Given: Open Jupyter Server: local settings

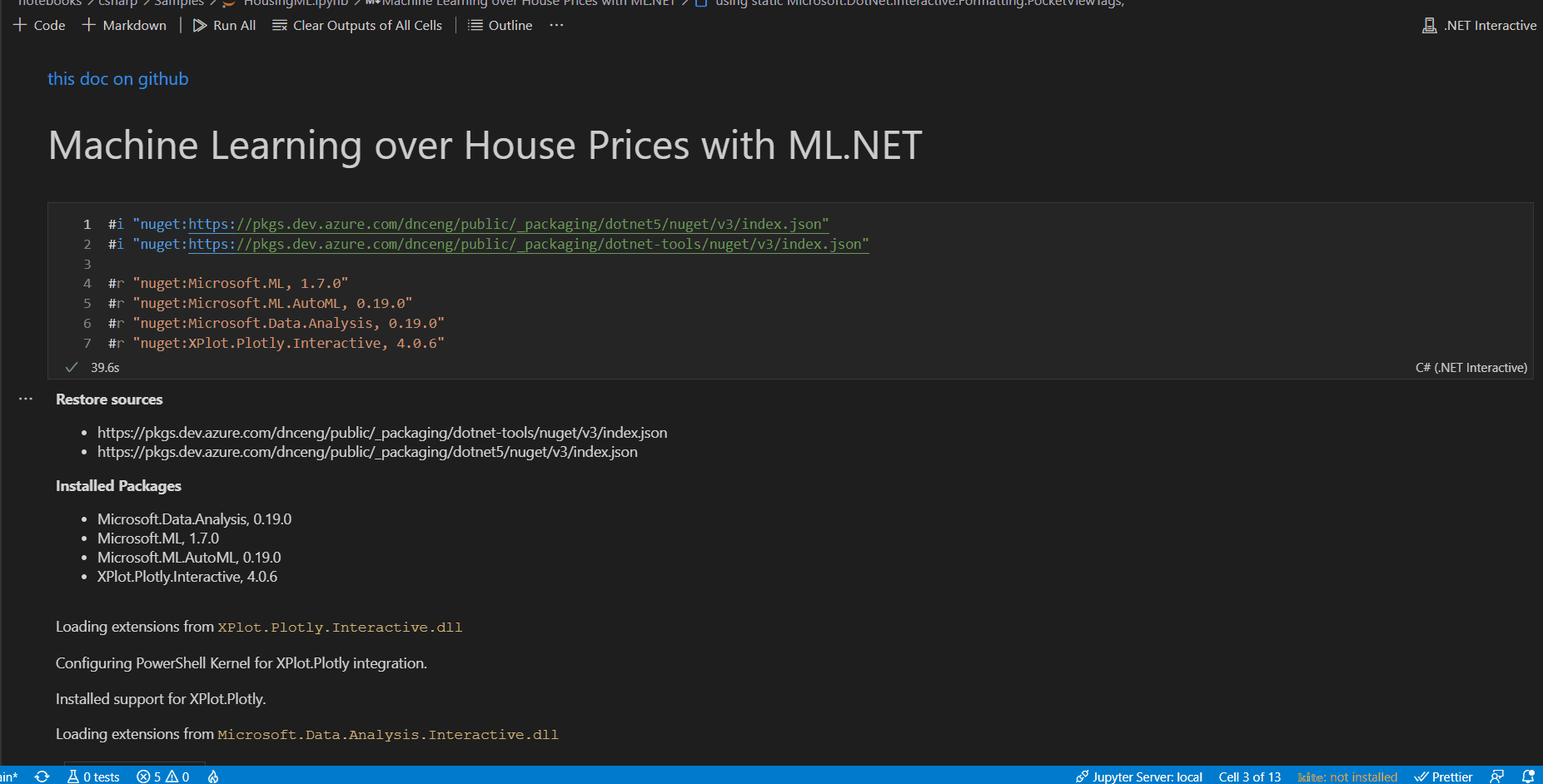Looking at the screenshot, I should click(1138, 777).
